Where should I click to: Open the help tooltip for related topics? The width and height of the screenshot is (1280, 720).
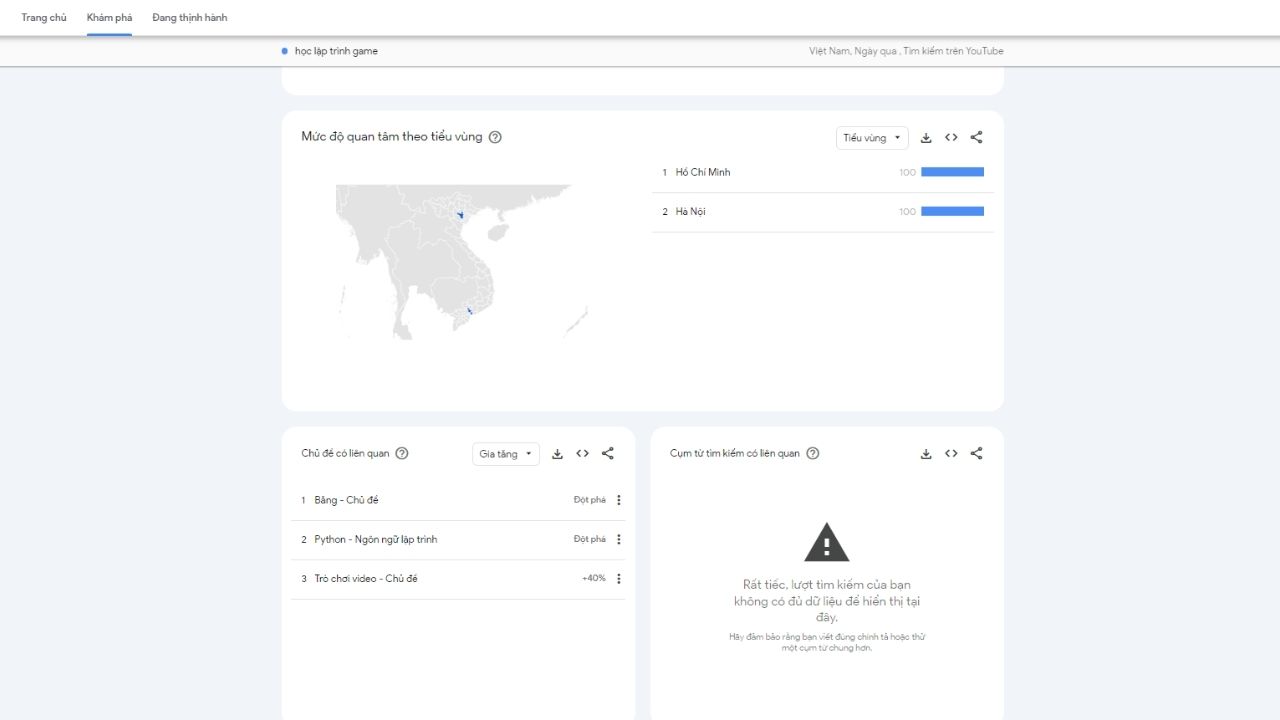coord(401,453)
